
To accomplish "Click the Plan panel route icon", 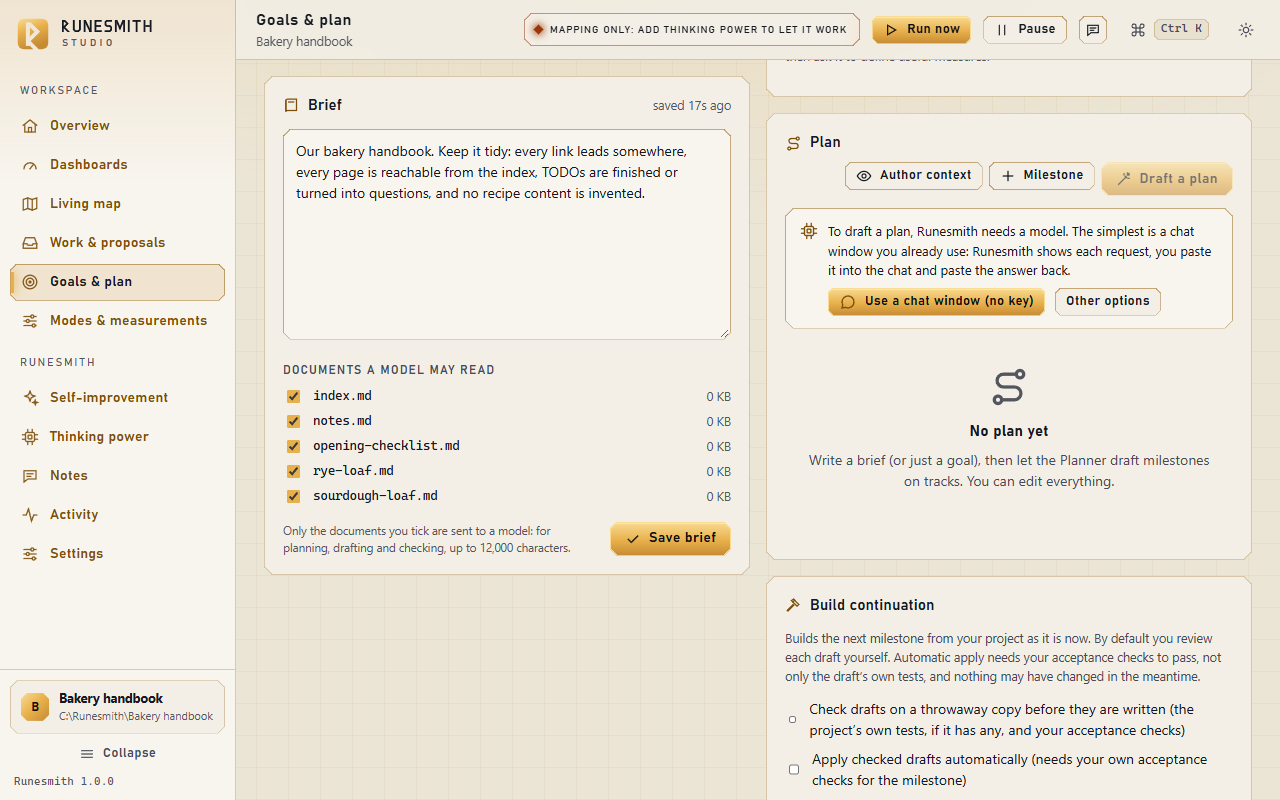I will pos(794,143).
